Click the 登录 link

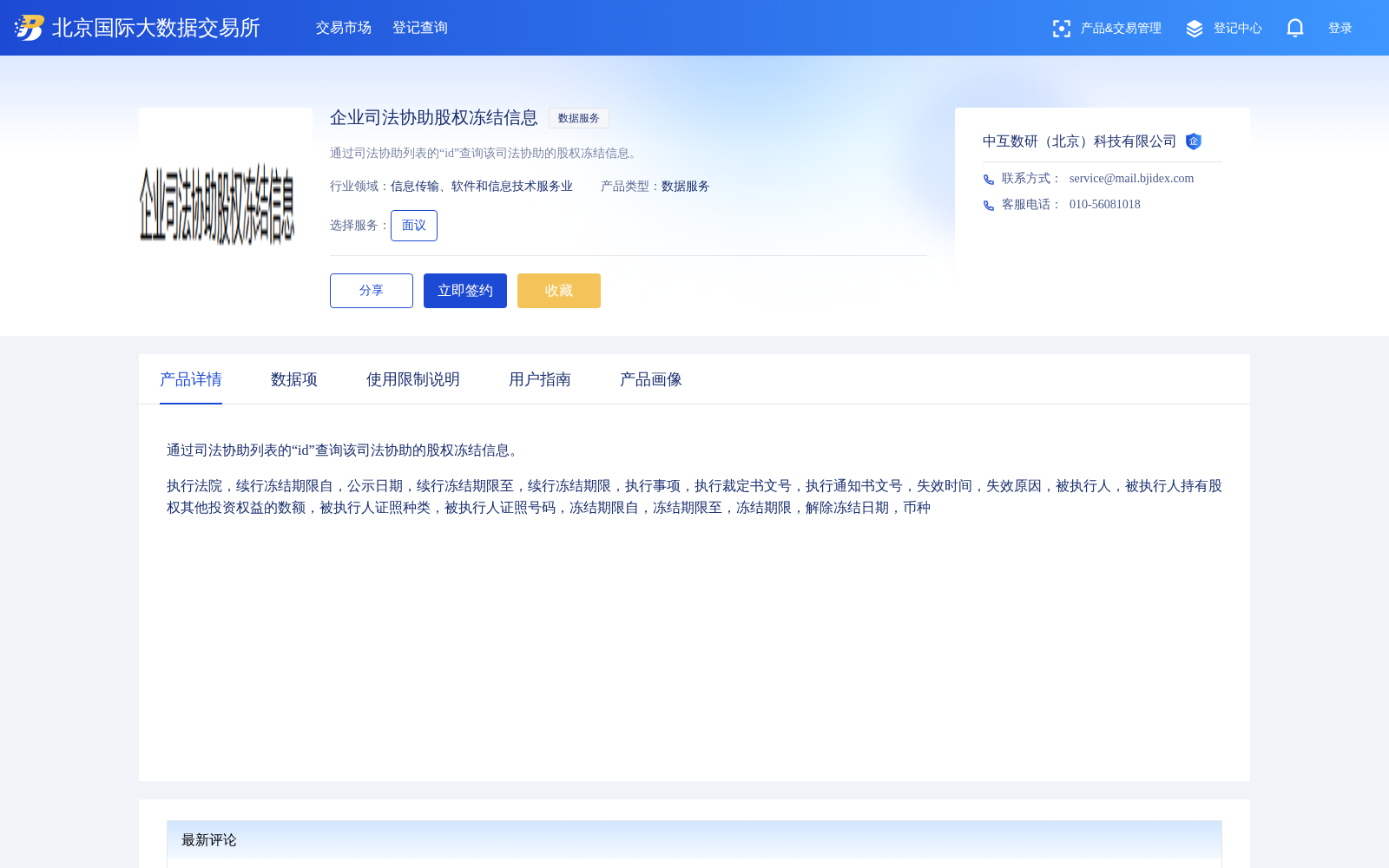[1340, 29]
